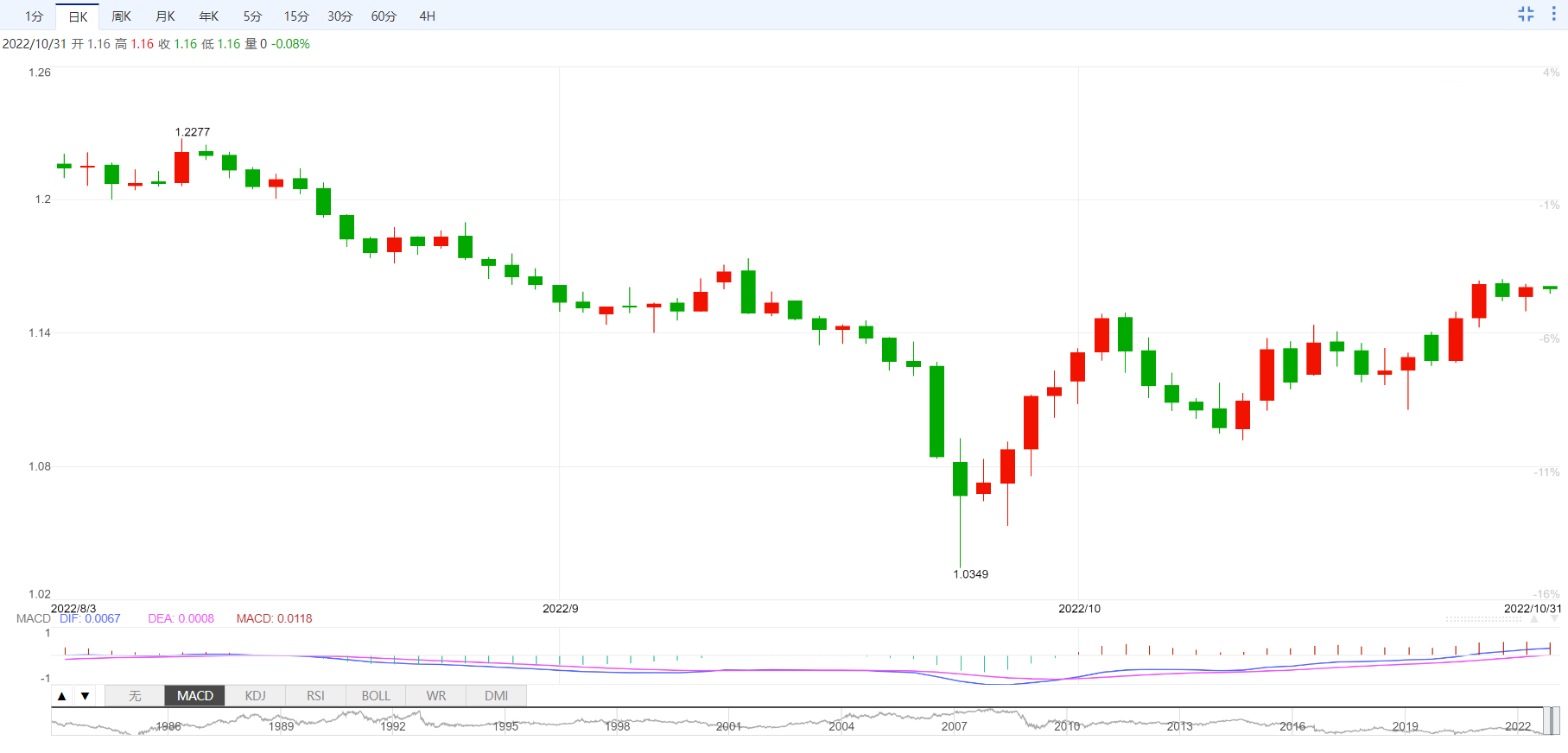Click the 2022/10/31 quote date text
The height and width of the screenshot is (753, 1568).
(x=35, y=44)
